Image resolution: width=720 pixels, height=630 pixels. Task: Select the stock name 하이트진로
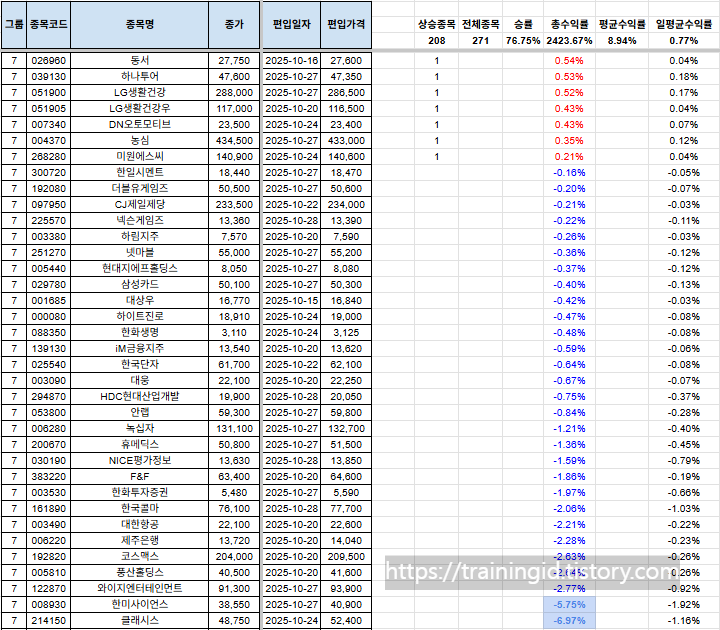pos(140,317)
